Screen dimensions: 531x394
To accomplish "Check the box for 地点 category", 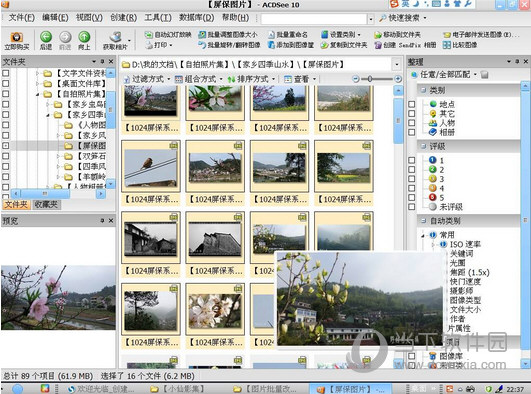I will 411,104.
